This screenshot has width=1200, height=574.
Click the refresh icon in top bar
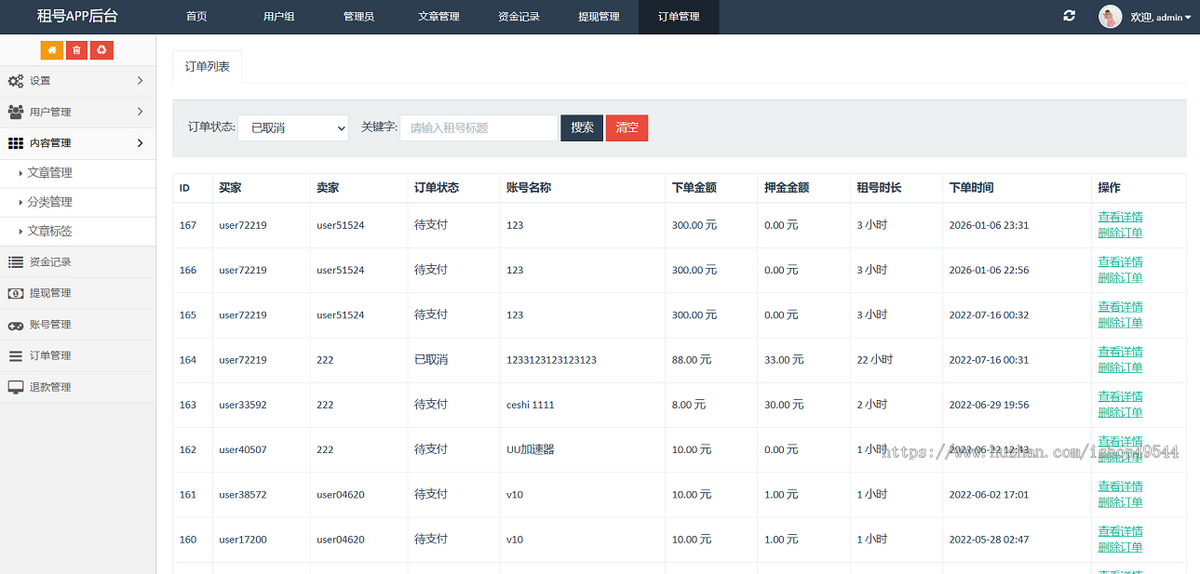pyautogui.click(x=1069, y=16)
